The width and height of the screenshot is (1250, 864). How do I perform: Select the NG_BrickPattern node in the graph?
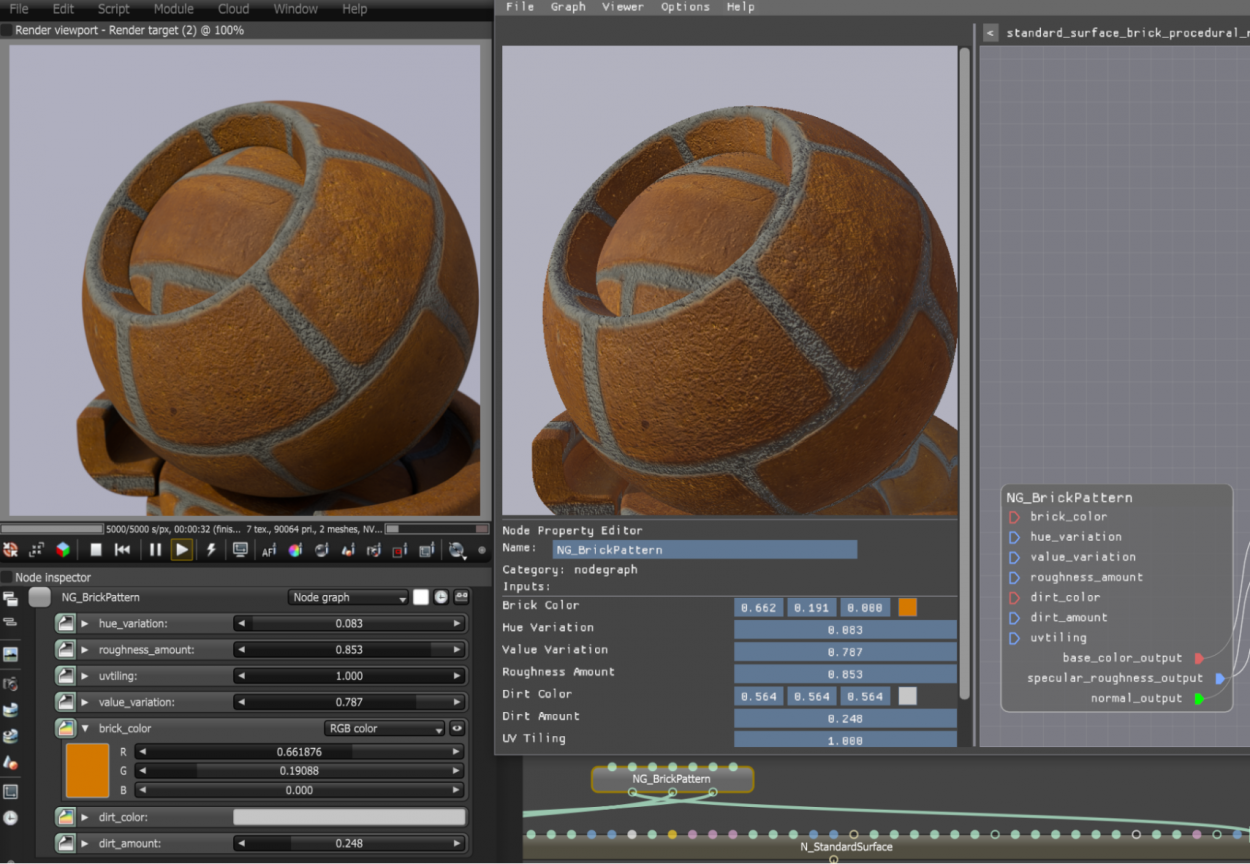pos(672,779)
